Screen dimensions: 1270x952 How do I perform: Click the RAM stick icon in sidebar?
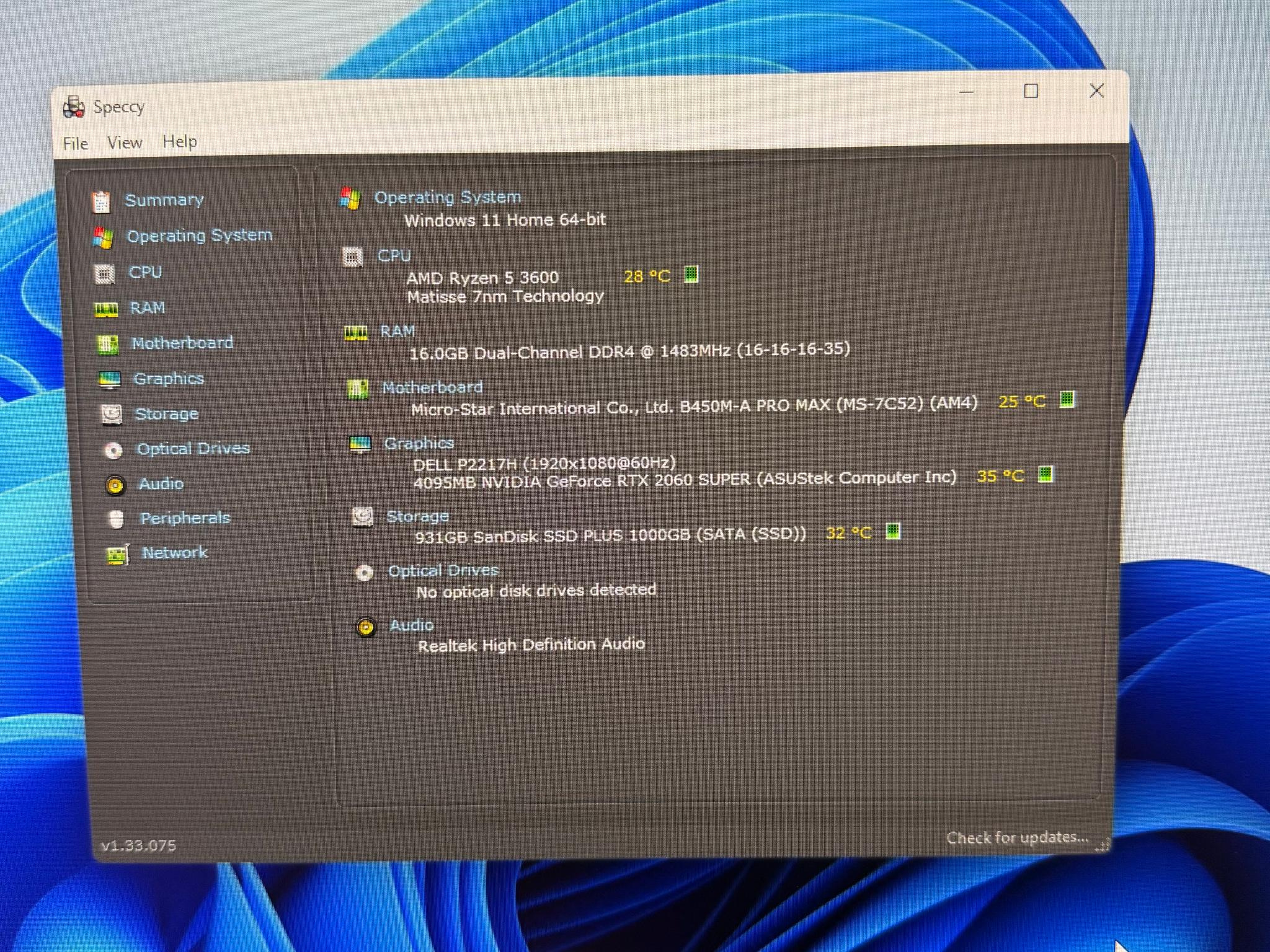click(x=106, y=309)
